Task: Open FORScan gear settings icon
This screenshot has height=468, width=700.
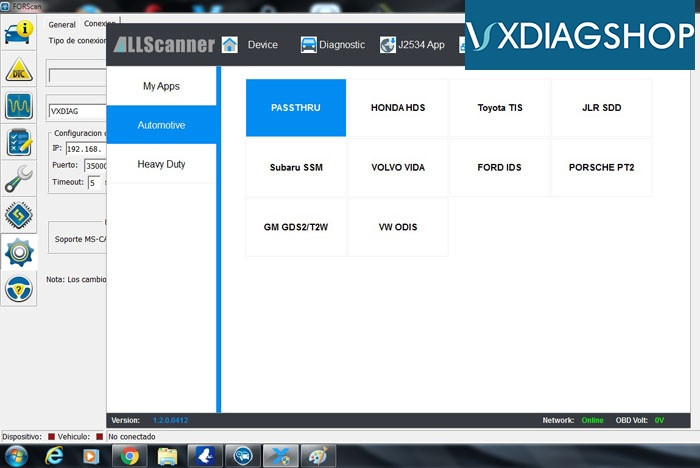Action: pyautogui.click(x=17, y=251)
